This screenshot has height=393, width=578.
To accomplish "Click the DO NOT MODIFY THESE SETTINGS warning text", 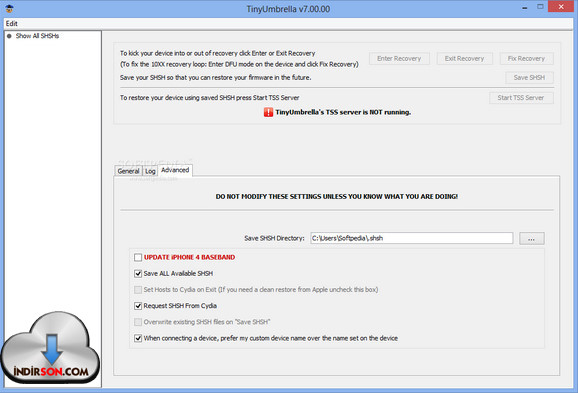I will coord(337,196).
